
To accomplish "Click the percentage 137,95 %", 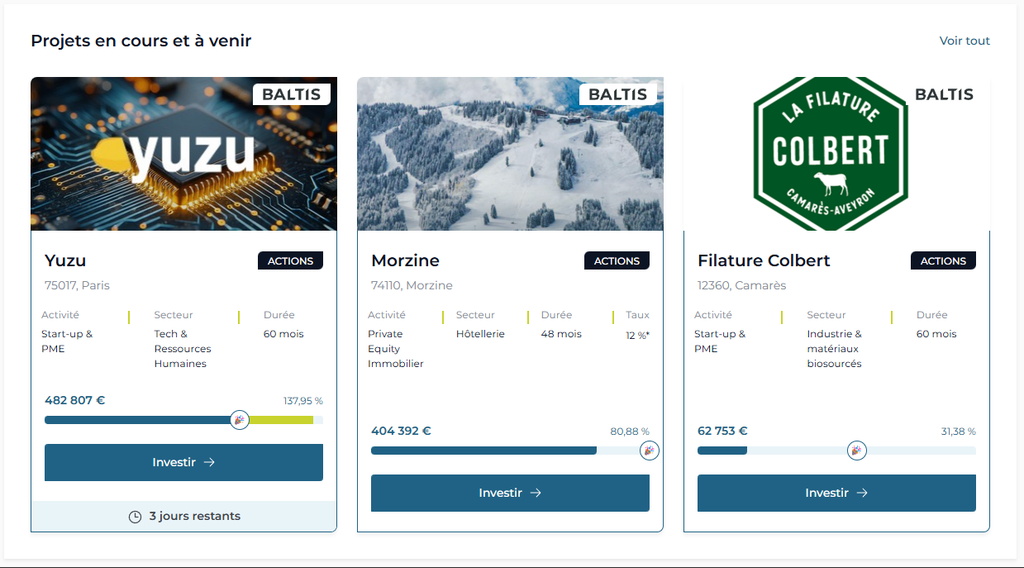I will point(303,401).
